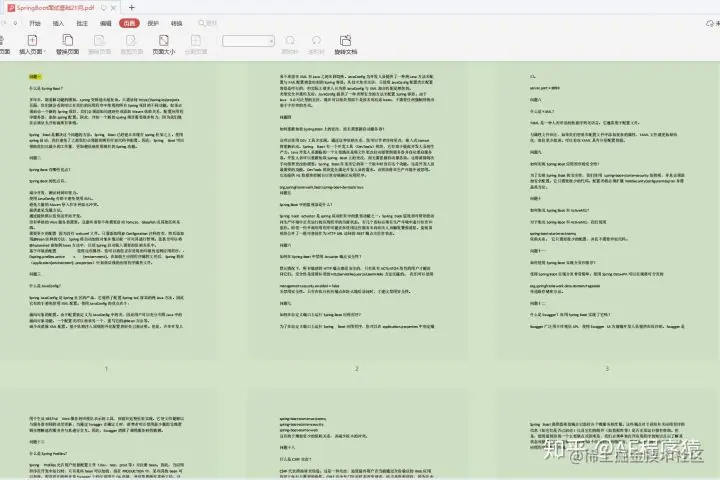Open the 开始 (Start) ribbon tab
Image resolution: width=720 pixels, height=480 pixels.
[35, 23]
